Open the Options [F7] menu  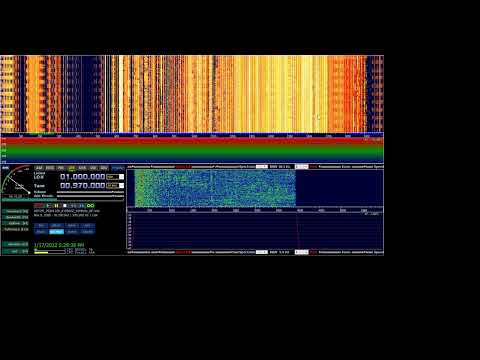click(15, 223)
